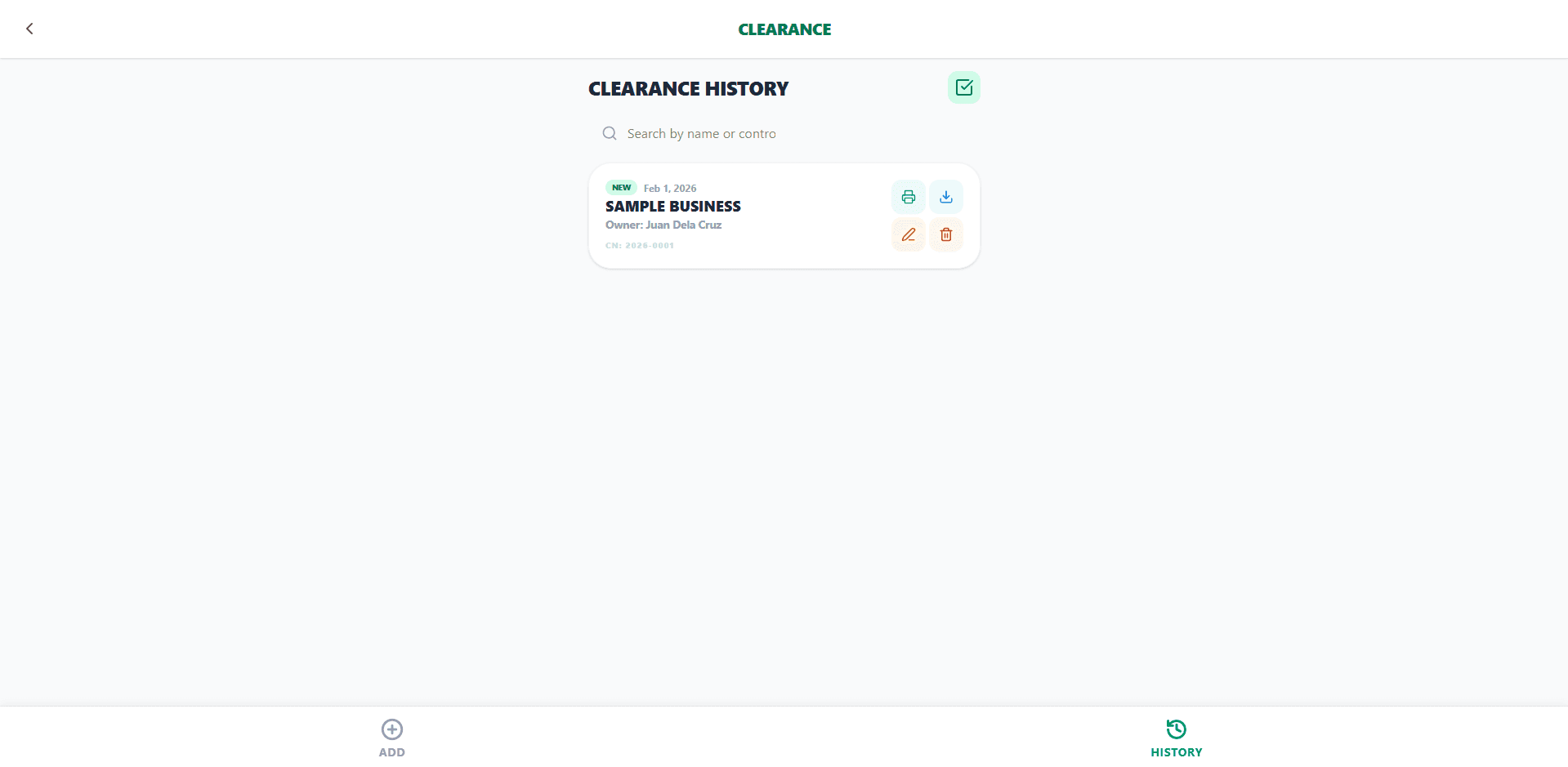
Task: Click the magnifying glass search icon
Action: coord(609,133)
